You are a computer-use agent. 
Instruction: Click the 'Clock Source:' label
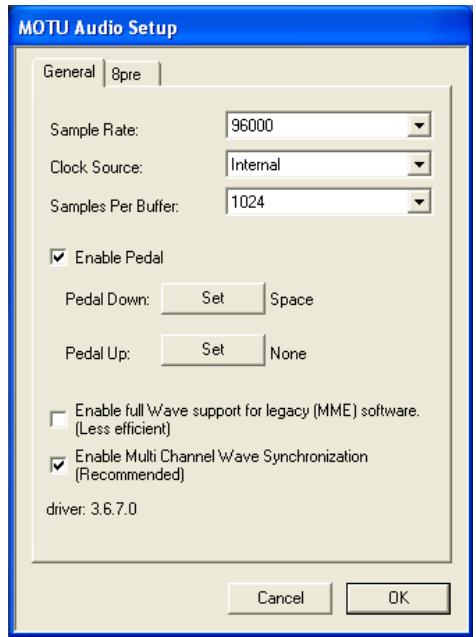[x=96, y=167]
